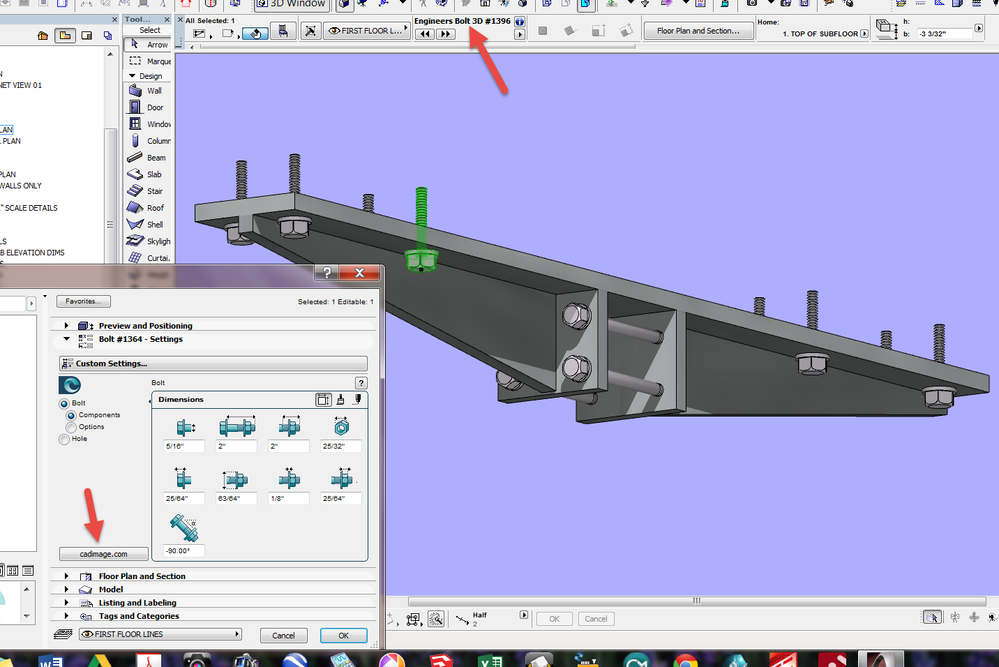999x667 pixels.
Task: Edit the -90.00° angle field
Action: coord(184,551)
